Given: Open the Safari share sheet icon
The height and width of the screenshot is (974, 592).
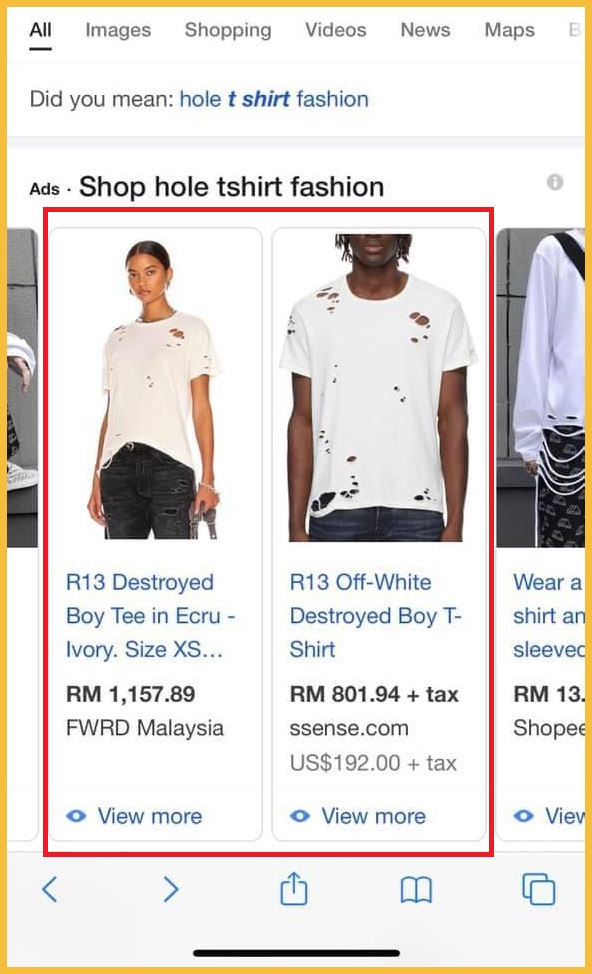Looking at the screenshot, I should [x=293, y=888].
